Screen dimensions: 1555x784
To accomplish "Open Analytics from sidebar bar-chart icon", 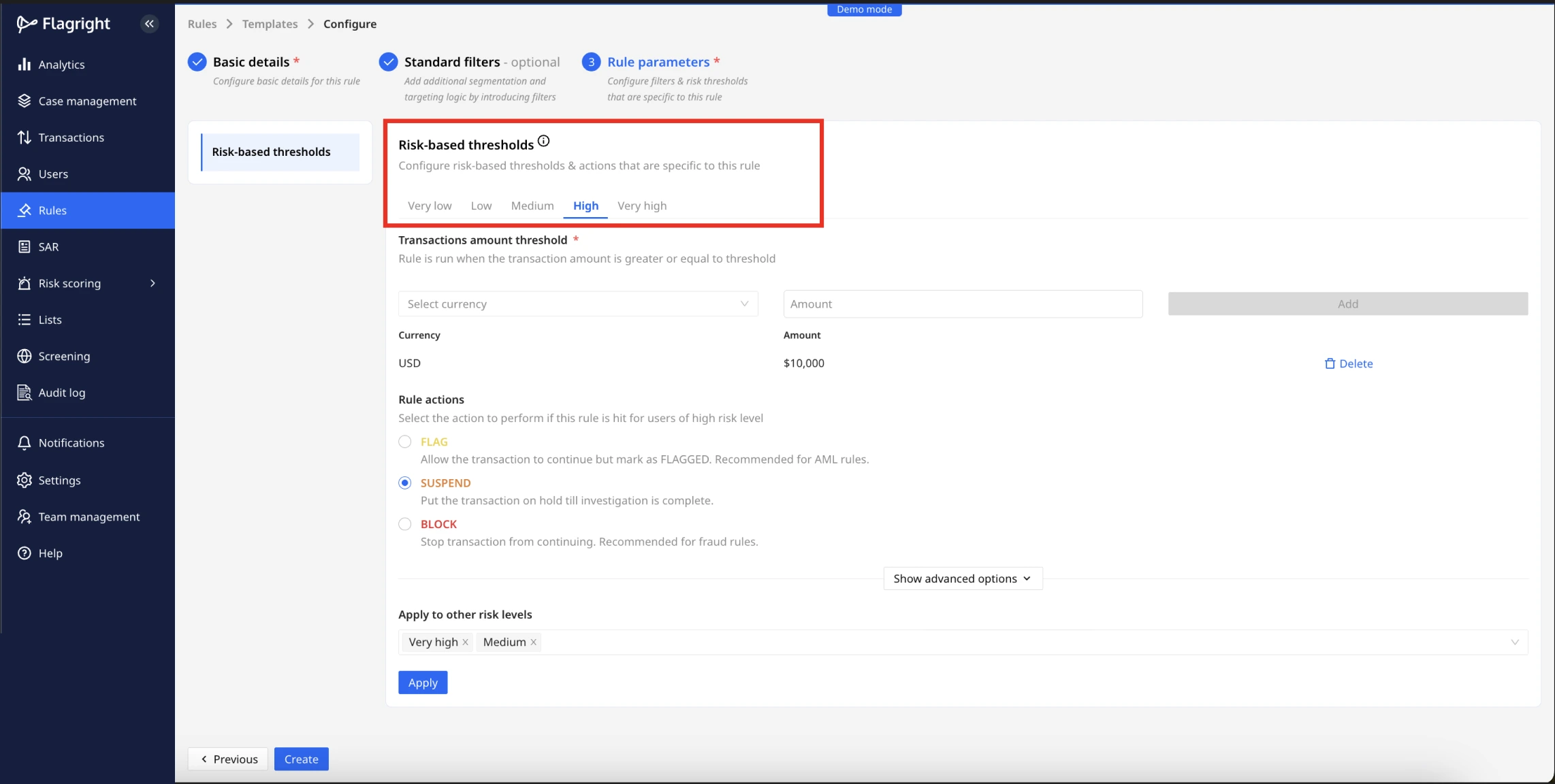I will pyautogui.click(x=25, y=65).
